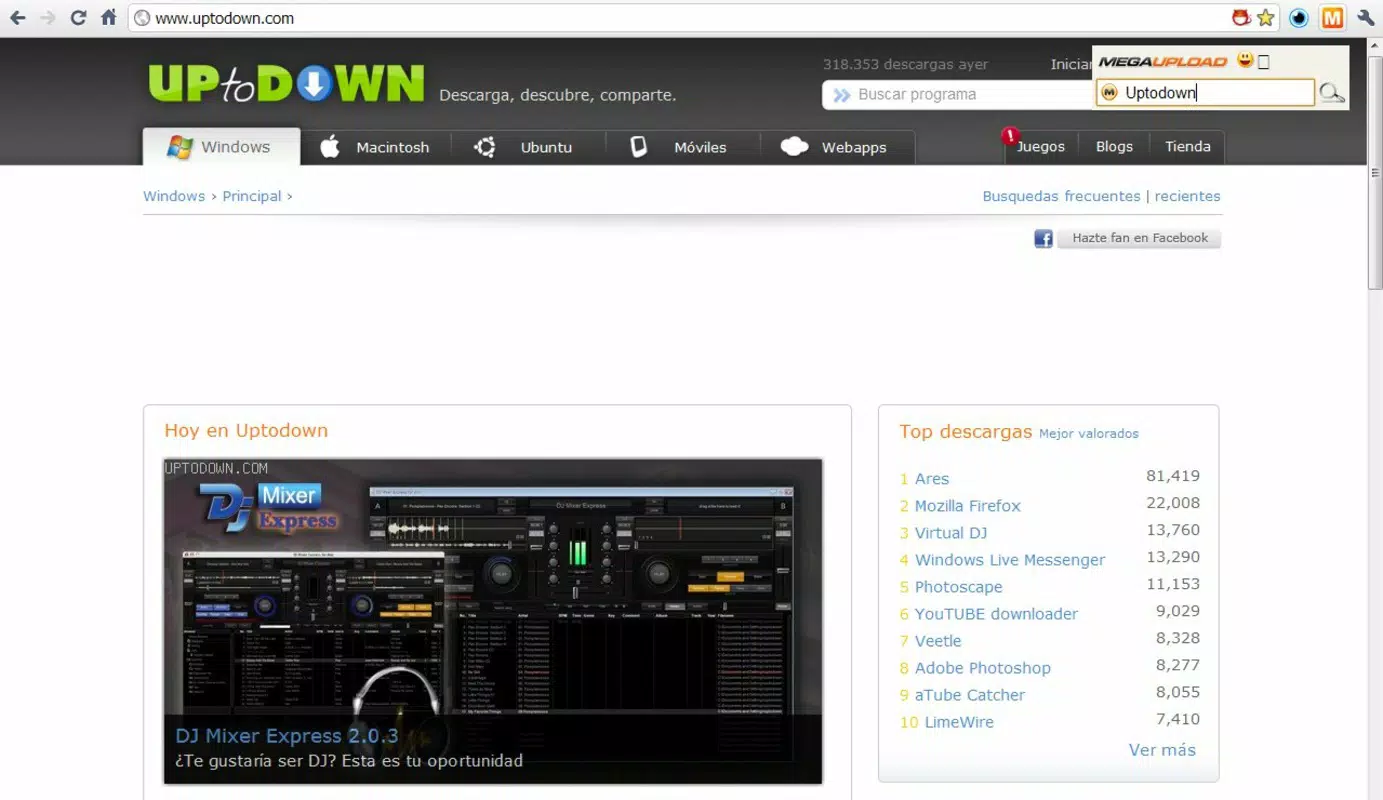
Task: Open the browser home page icon
Action: (x=109, y=18)
